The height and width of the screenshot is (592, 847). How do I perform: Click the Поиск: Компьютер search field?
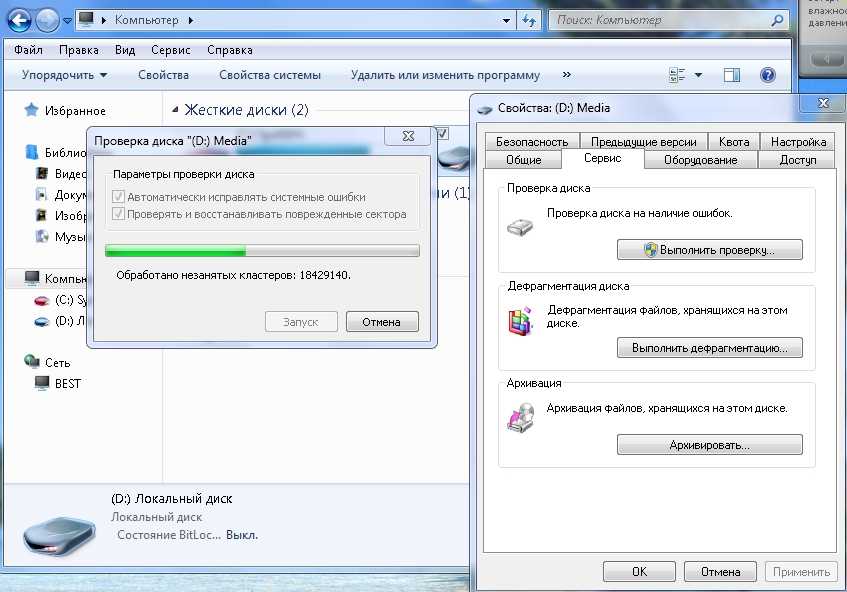(660, 20)
